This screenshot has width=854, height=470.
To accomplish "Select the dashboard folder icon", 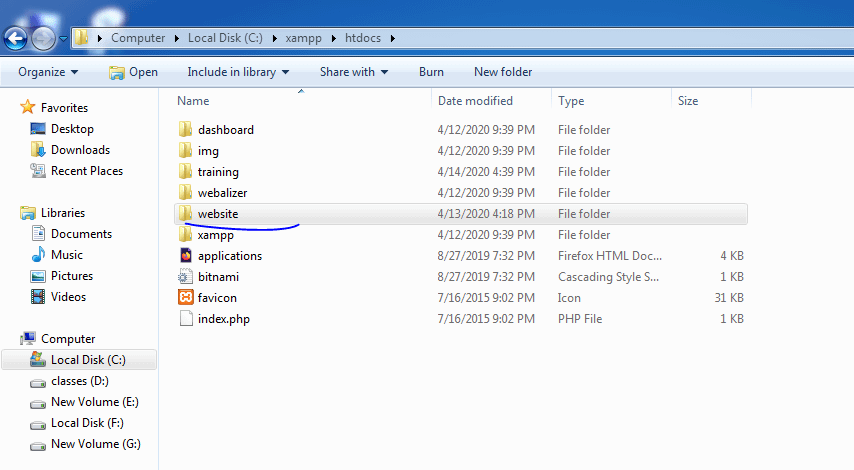I will coord(186,129).
